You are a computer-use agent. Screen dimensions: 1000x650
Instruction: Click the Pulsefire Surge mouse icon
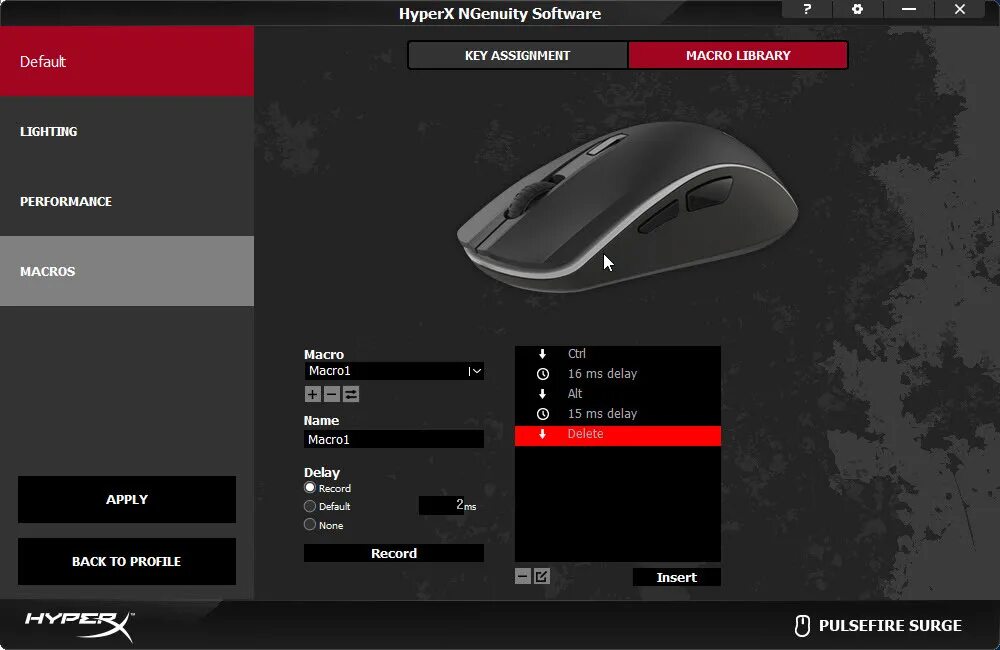click(x=802, y=626)
